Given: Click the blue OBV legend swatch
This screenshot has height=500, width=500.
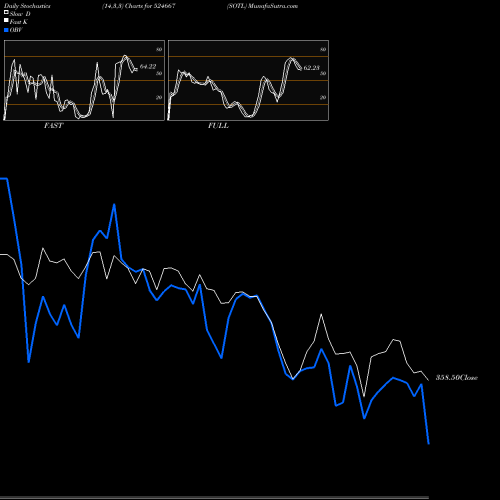Looking at the screenshot, I should [6, 30].
